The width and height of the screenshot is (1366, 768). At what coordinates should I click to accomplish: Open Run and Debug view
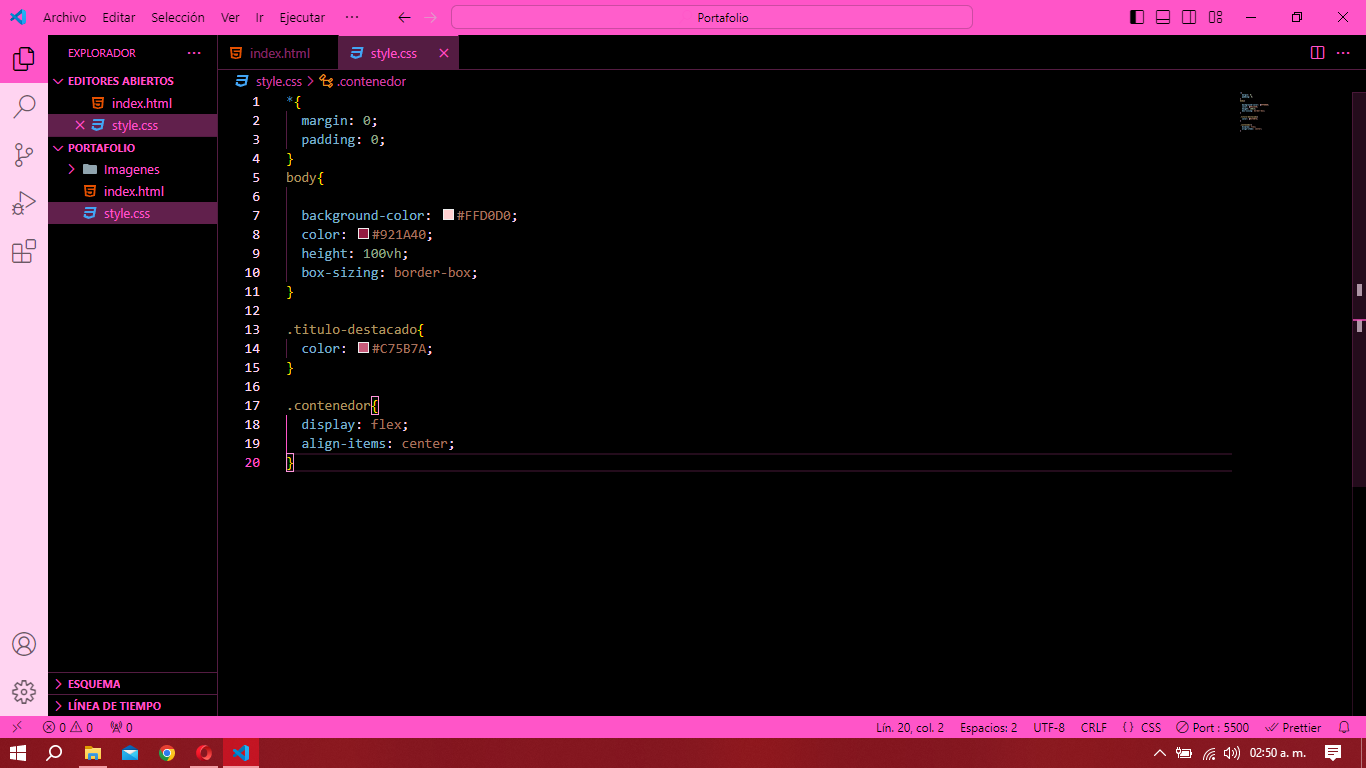pos(24,203)
